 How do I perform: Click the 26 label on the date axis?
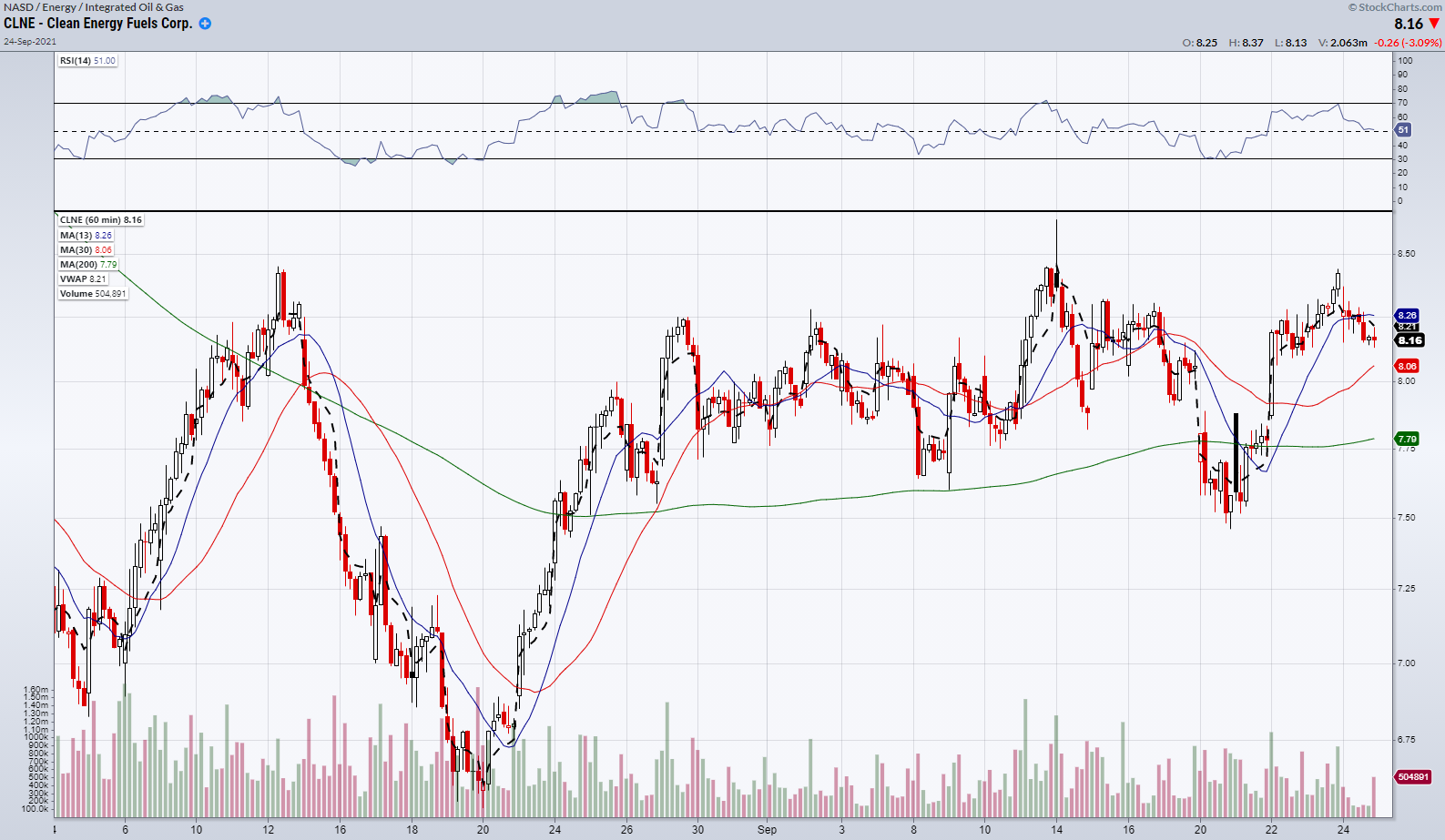(x=626, y=829)
